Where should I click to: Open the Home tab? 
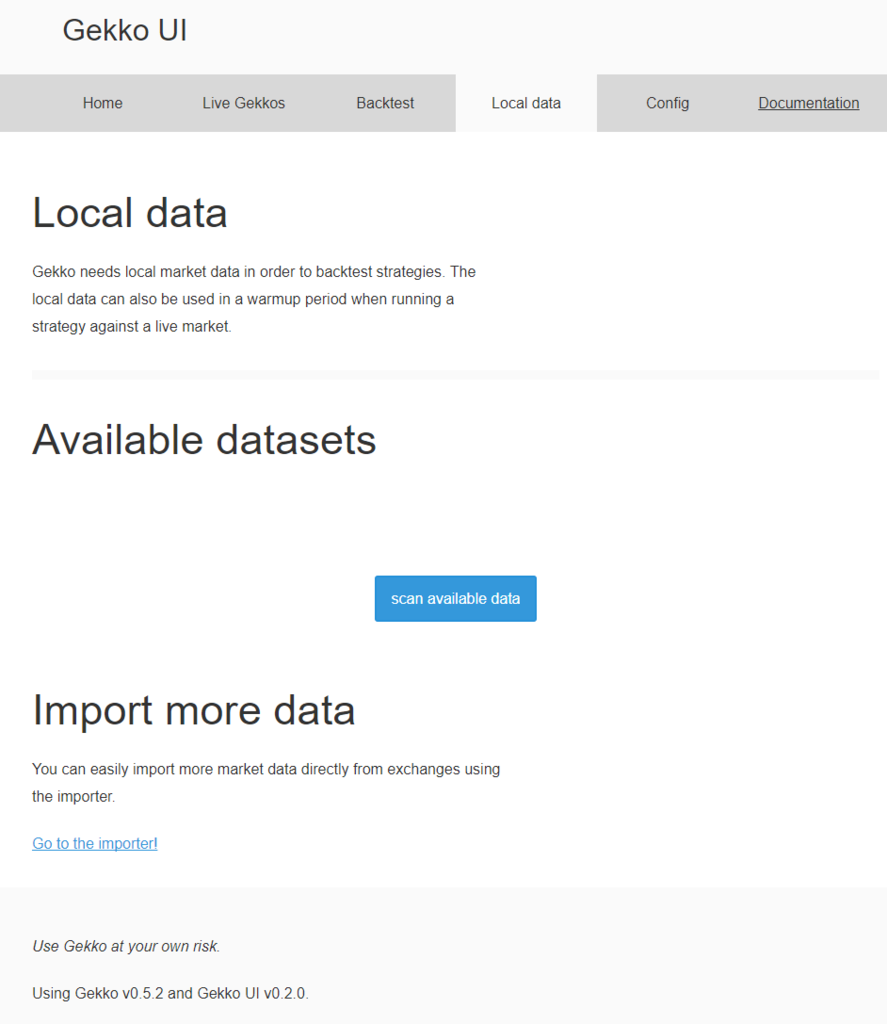coord(103,103)
